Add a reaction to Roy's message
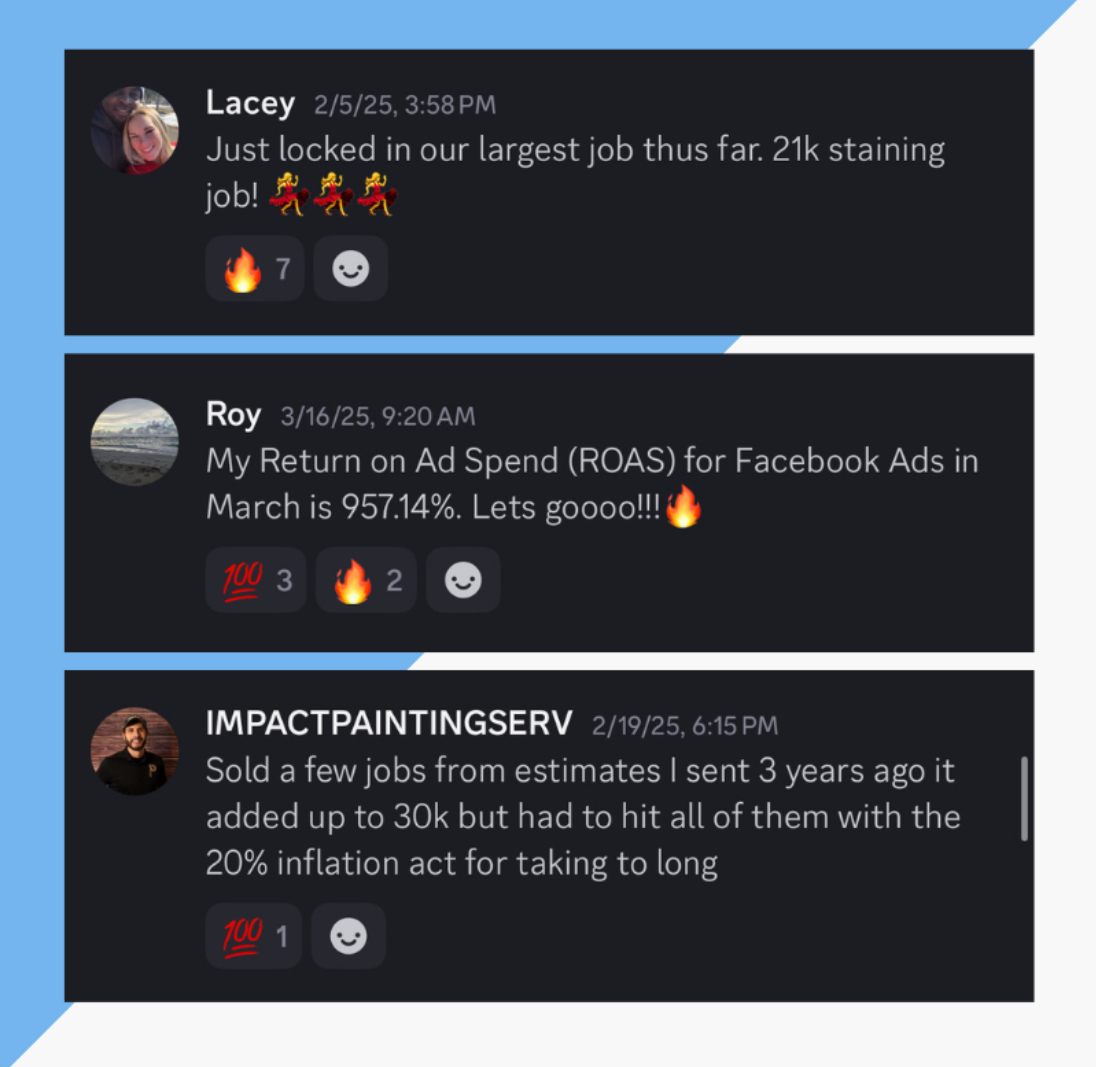Screen dimensions: 1096x1067 [x=463, y=580]
